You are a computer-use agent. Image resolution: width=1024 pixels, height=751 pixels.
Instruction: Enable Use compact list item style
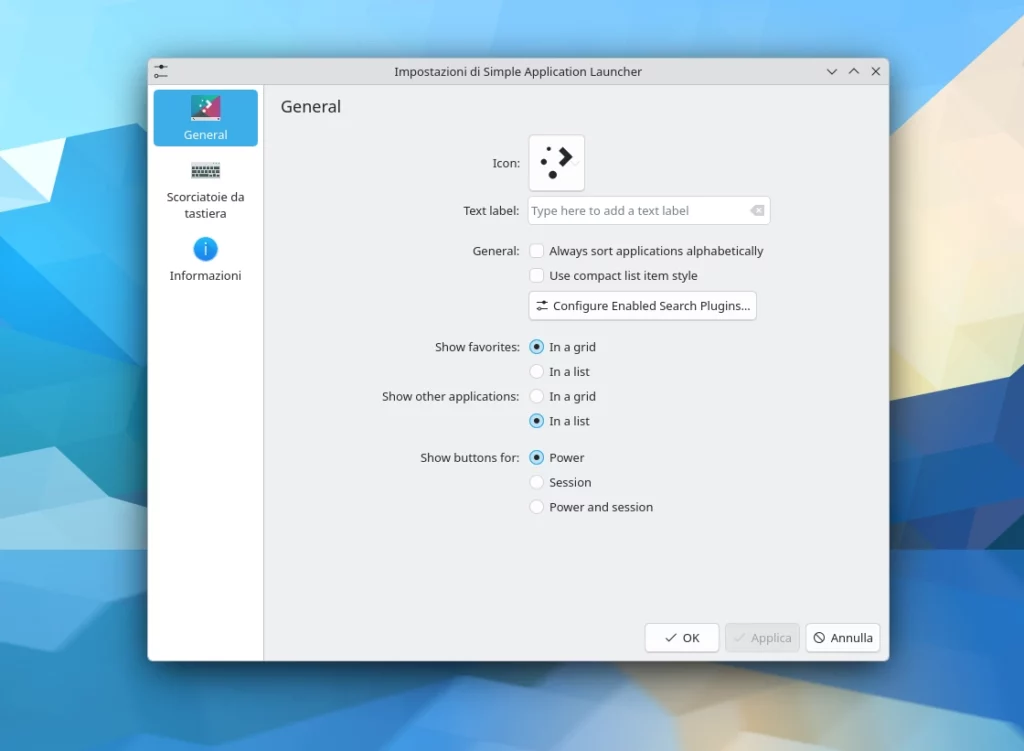(537, 276)
